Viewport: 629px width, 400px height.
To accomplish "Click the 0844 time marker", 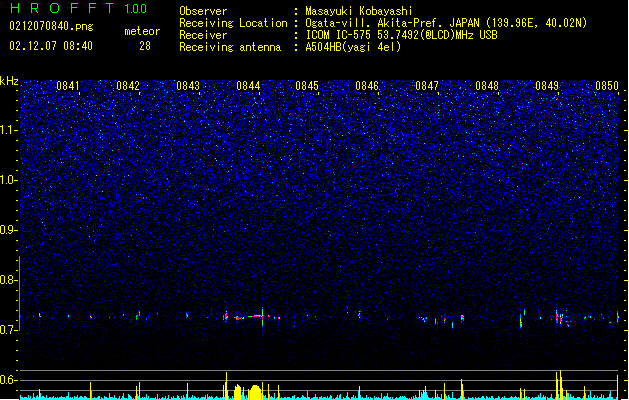I will [x=248, y=86].
